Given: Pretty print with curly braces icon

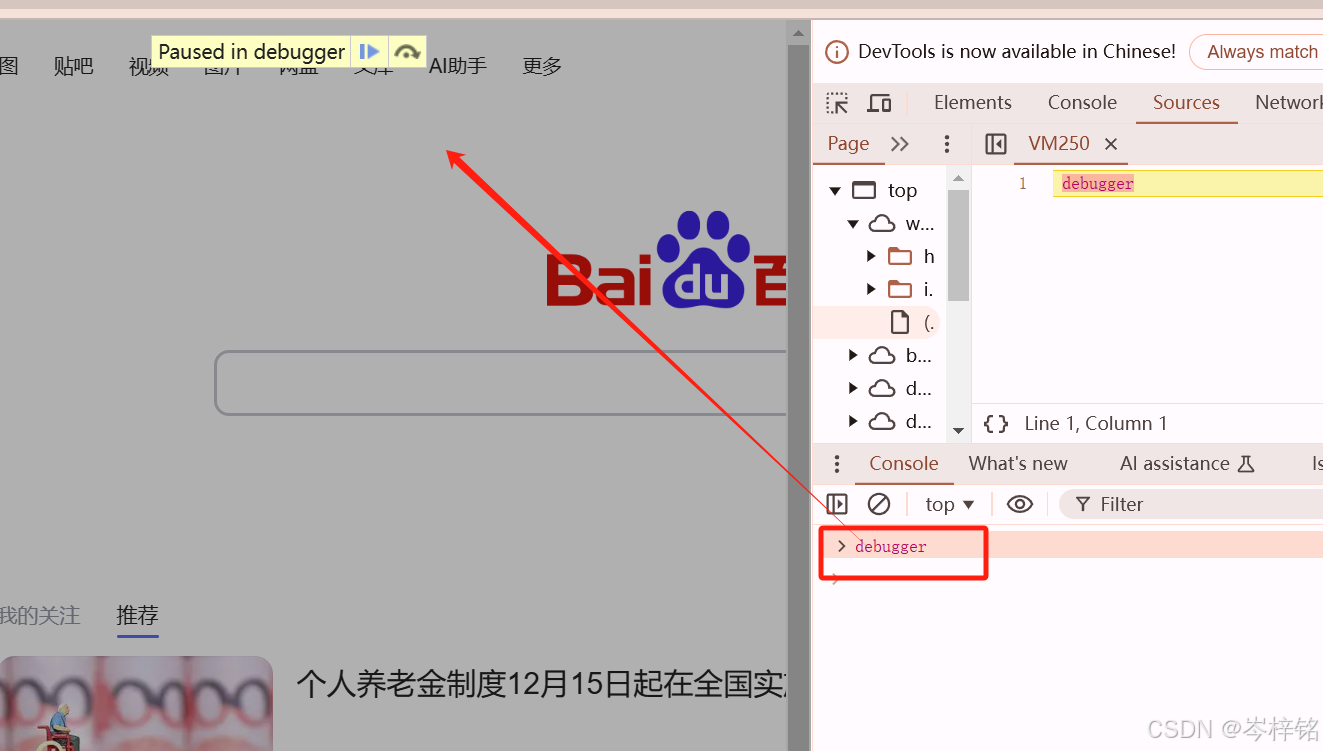Looking at the screenshot, I should pos(996,423).
